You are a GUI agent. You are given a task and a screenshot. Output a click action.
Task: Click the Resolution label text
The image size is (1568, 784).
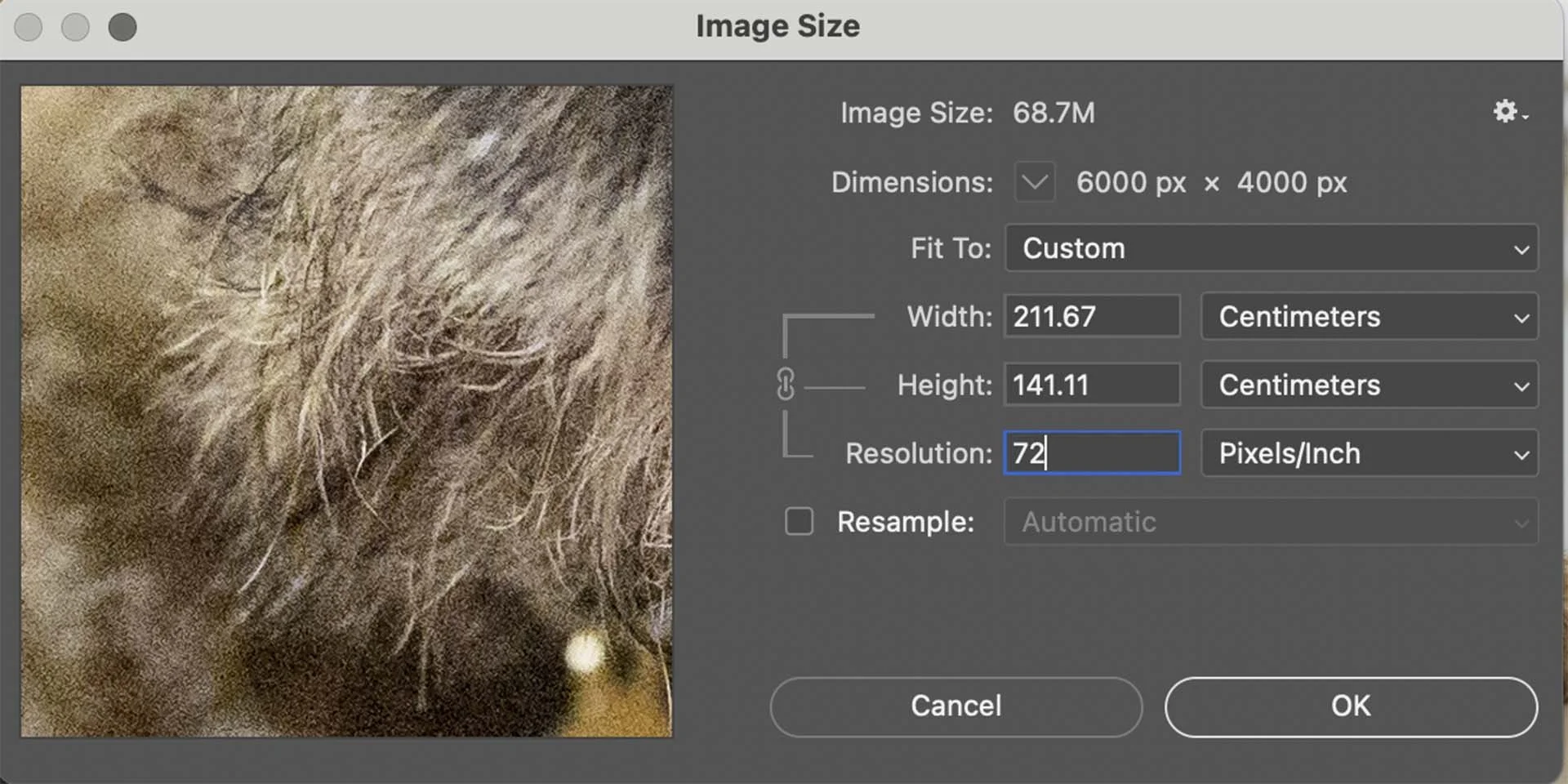[x=917, y=453]
